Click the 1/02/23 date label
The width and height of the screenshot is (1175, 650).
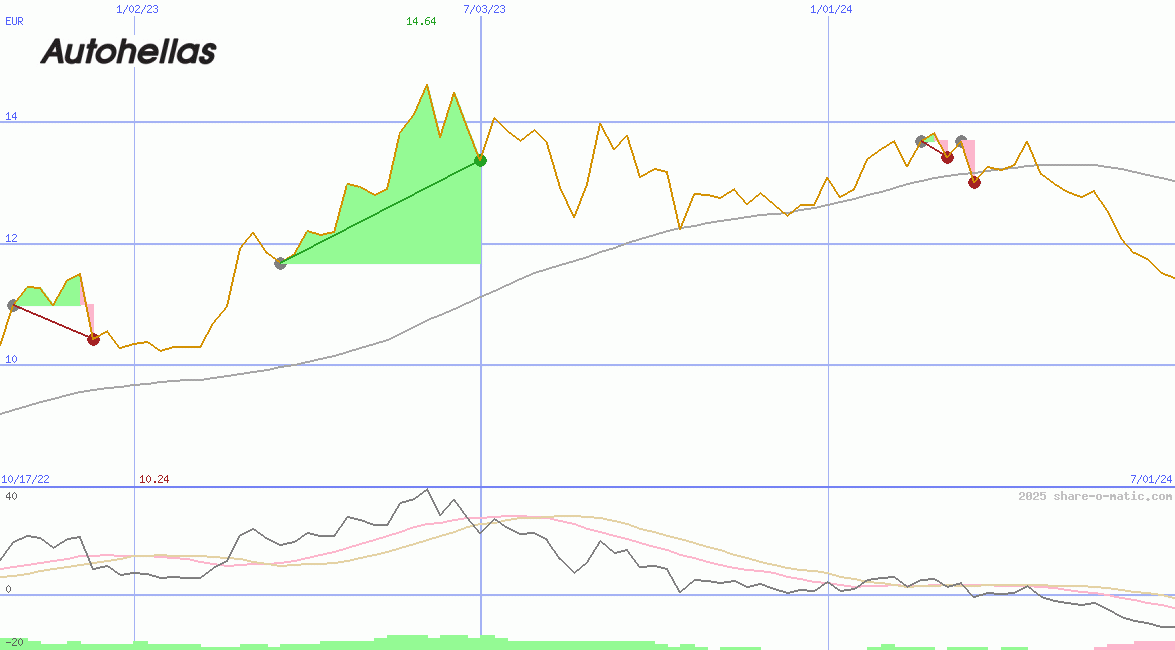click(x=137, y=9)
